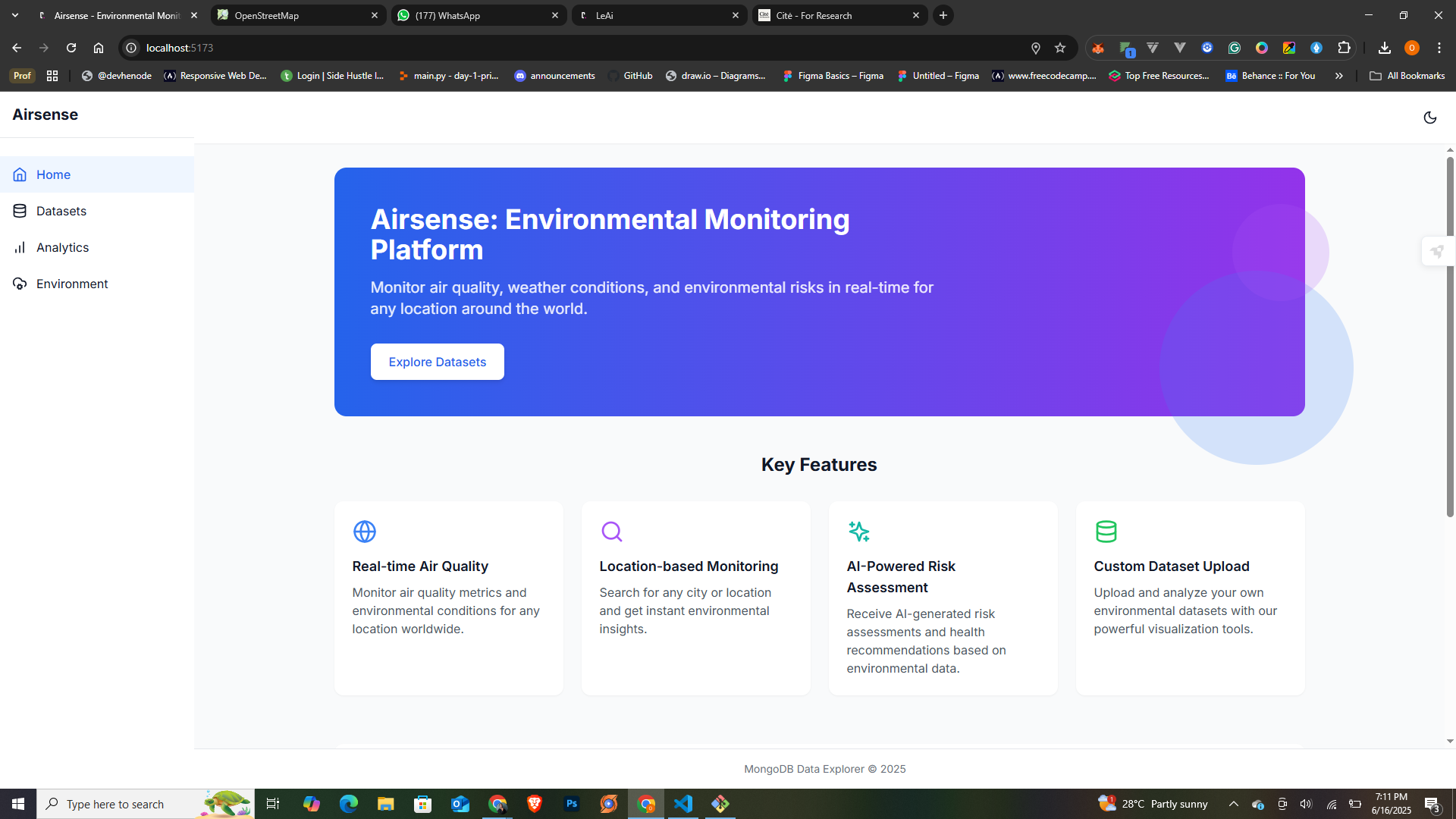Open Analytics in the sidebar
Image resolution: width=1456 pixels, height=819 pixels.
(62, 247)
